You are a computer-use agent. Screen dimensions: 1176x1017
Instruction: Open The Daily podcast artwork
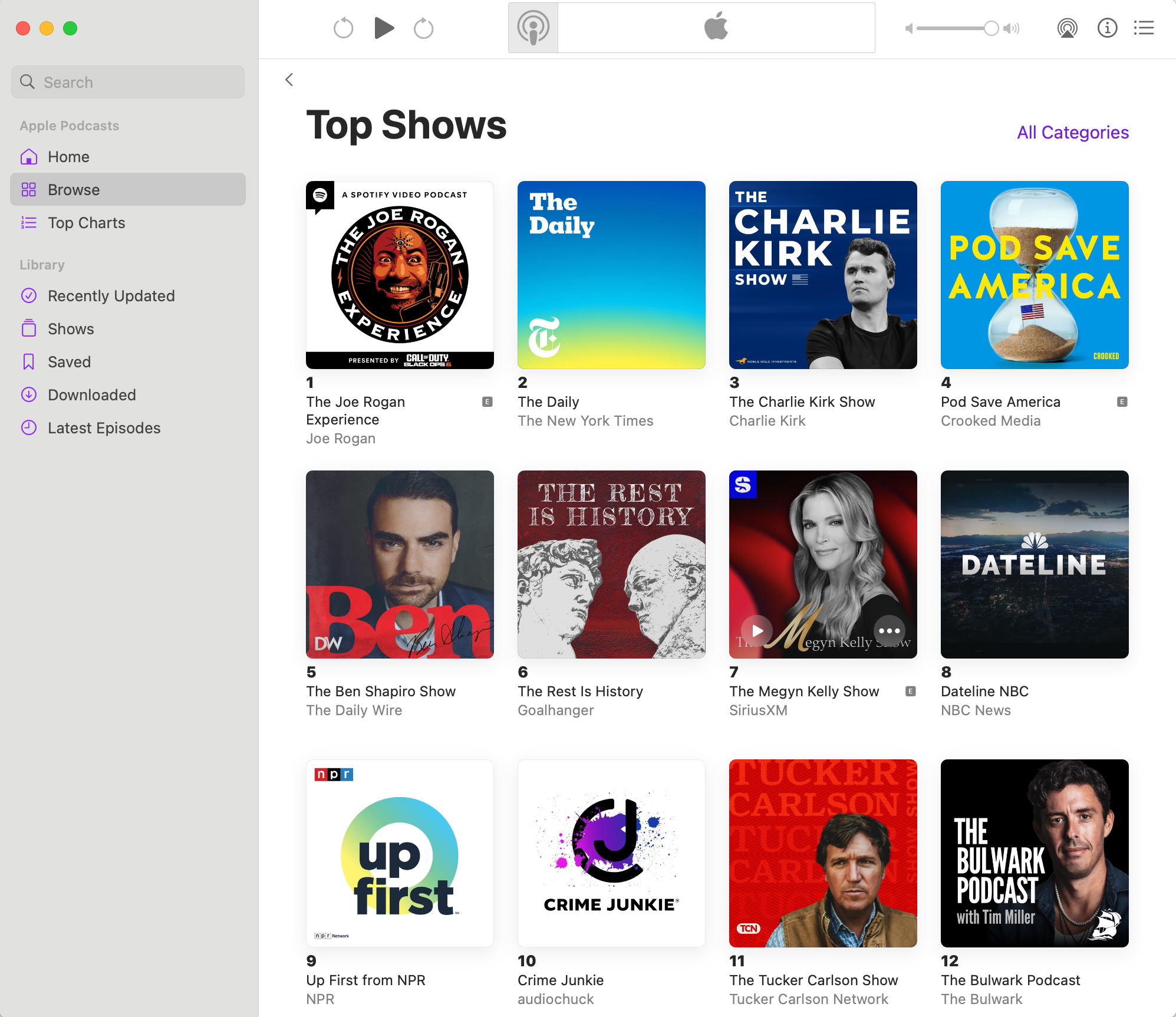click(x=611, y=275)
